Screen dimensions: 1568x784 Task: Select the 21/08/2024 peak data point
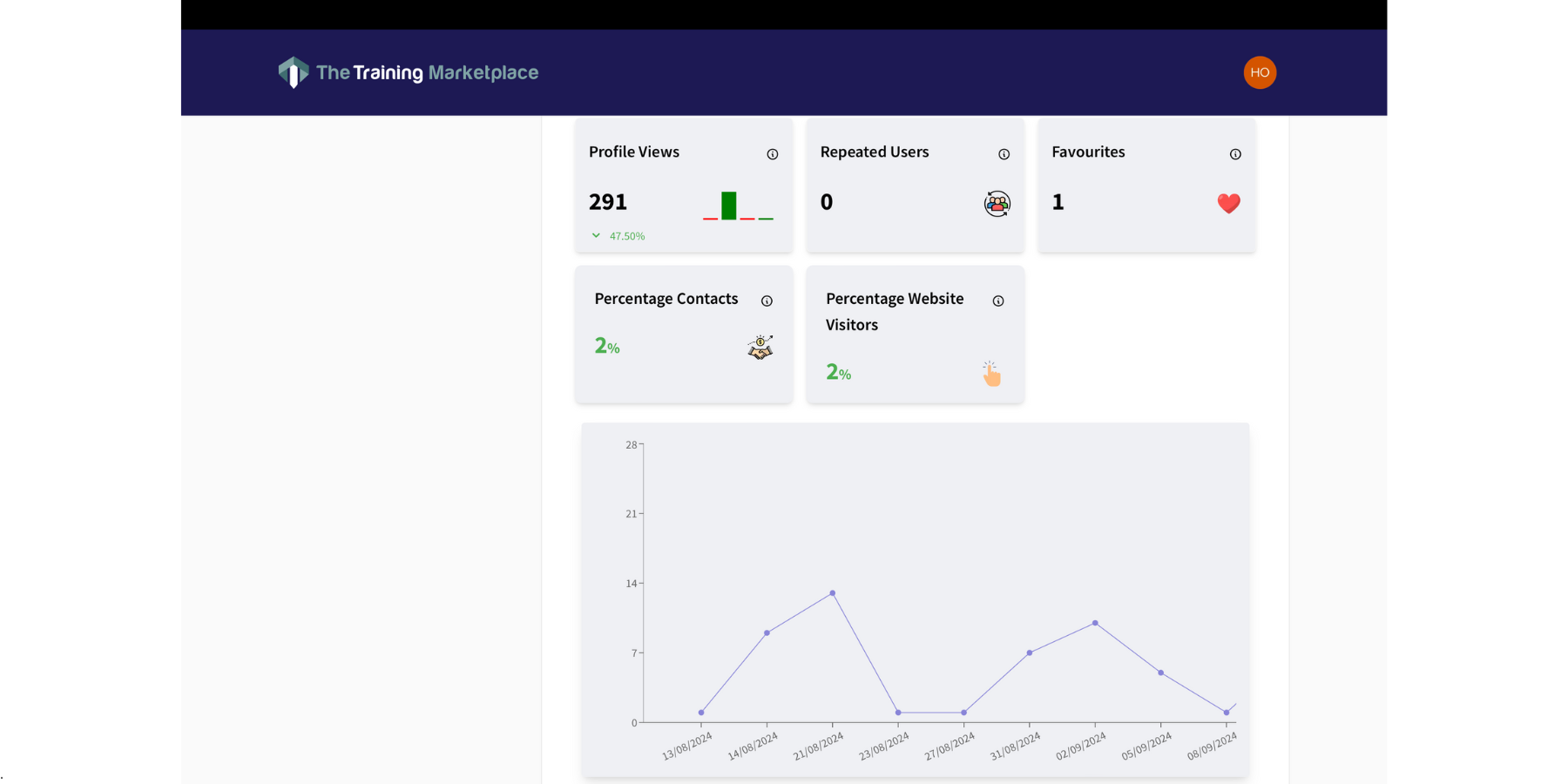(x=833, y=593)
